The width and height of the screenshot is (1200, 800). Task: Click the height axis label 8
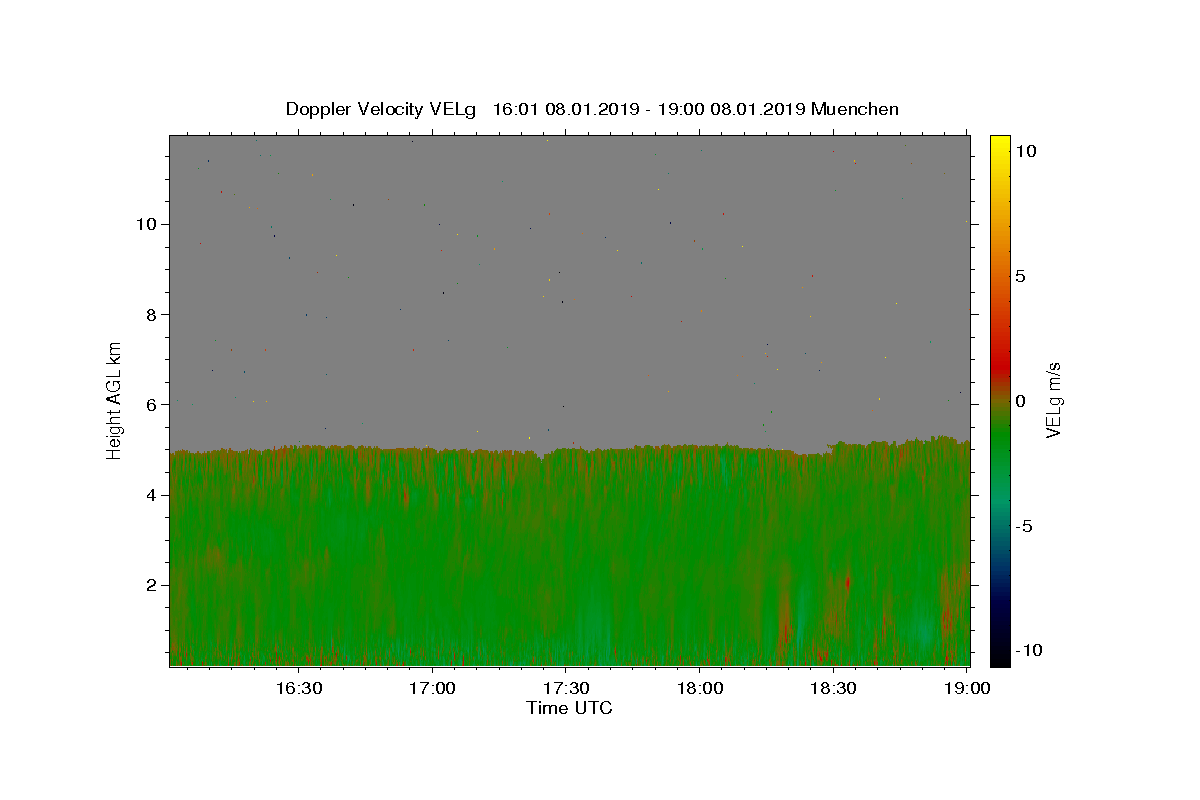[x=151, y=314]
